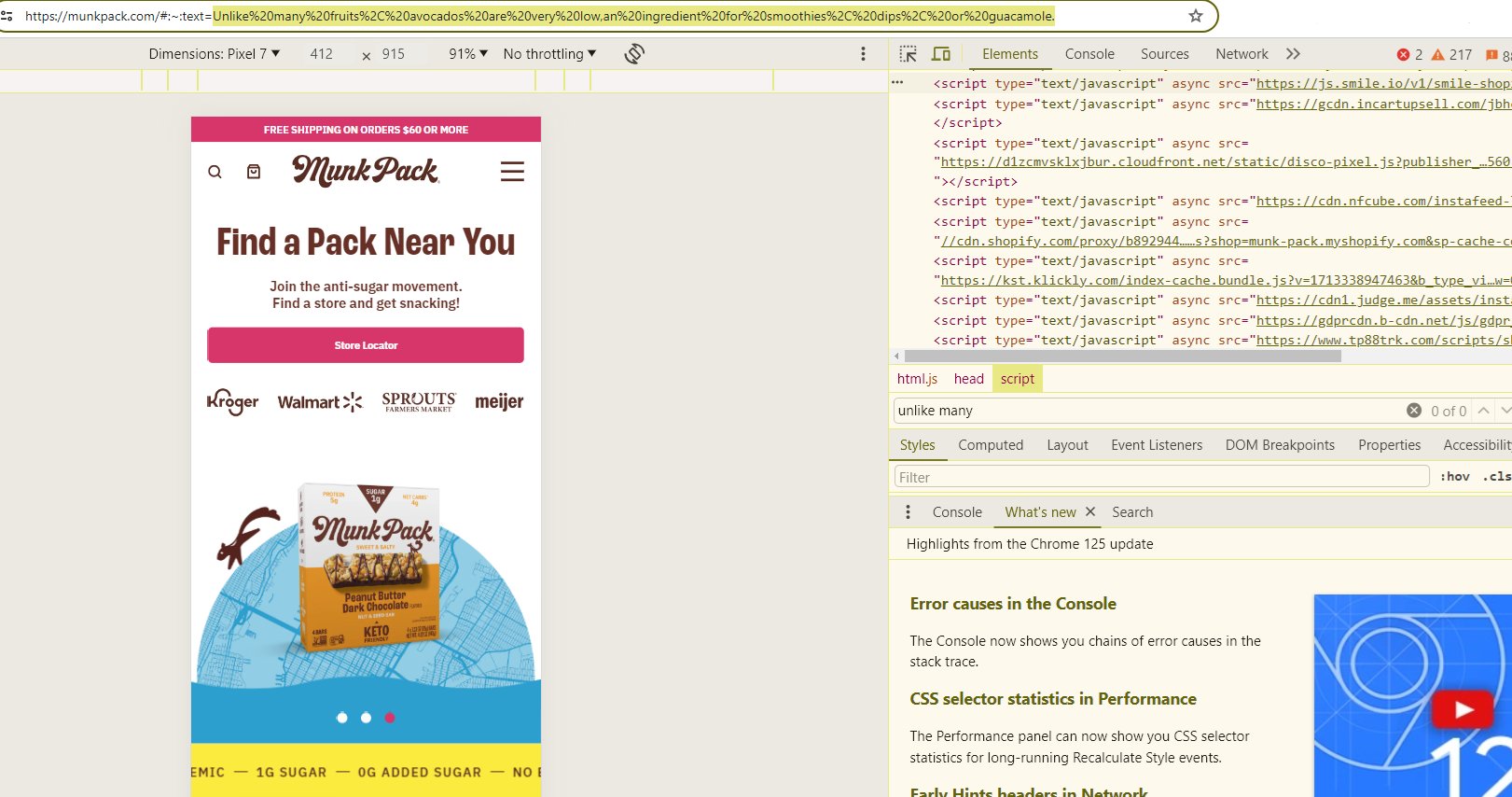Screen dimensions: 1512x797
Task: Go to previous search result arrow
Action: [1483, 411]
